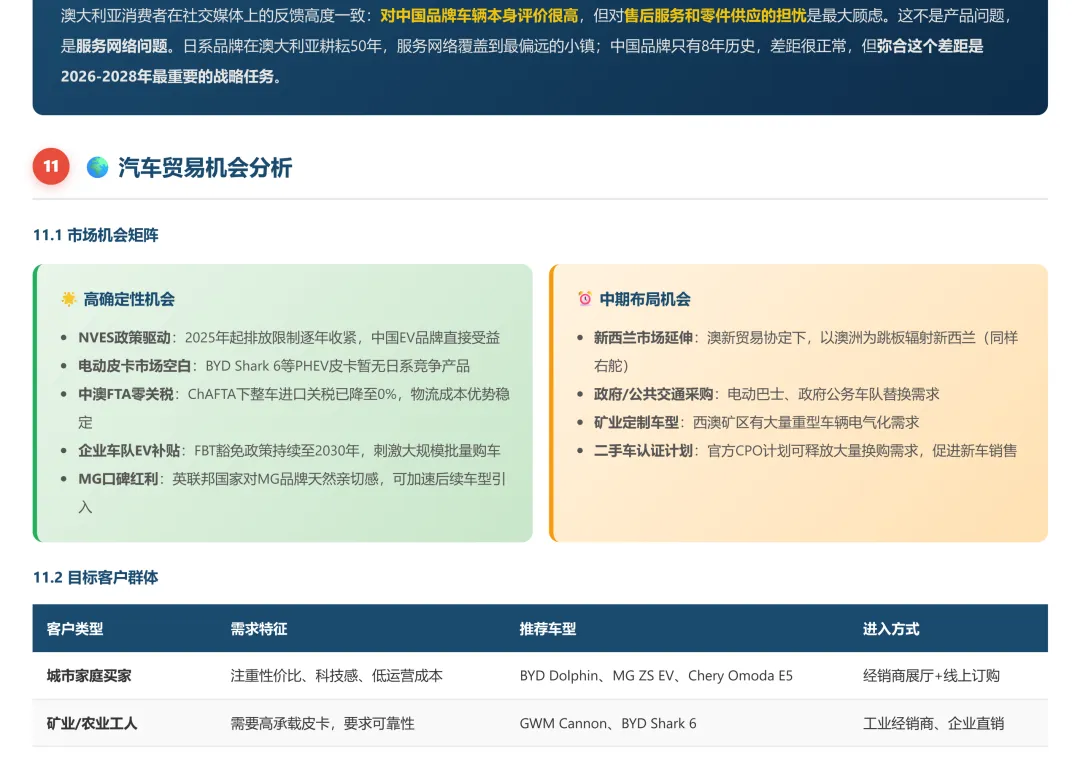Click the globe icon beside 汽车贸易机会分析
Image resolution: width=1080 pixels, height=763 pixels.
coord(97,167)
